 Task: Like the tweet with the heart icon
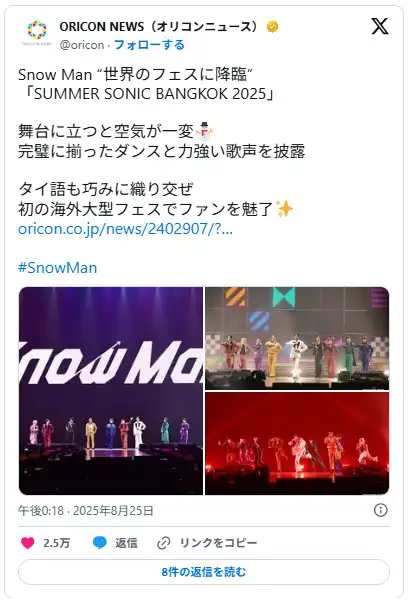point(27,543)
